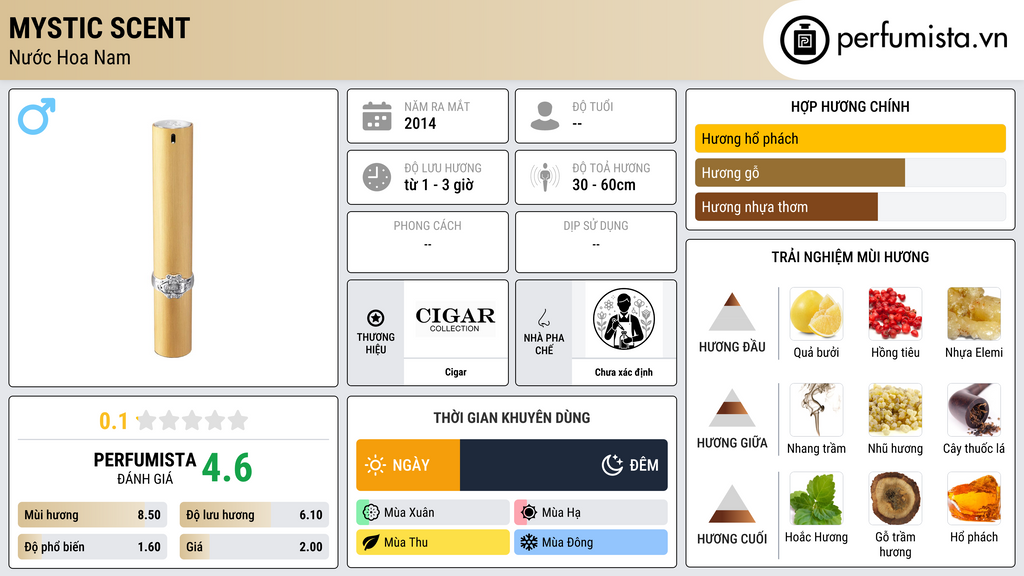Click the gold perfume bottle image
This screenshot has width=1024, height=576.
(x=173, y=238)
